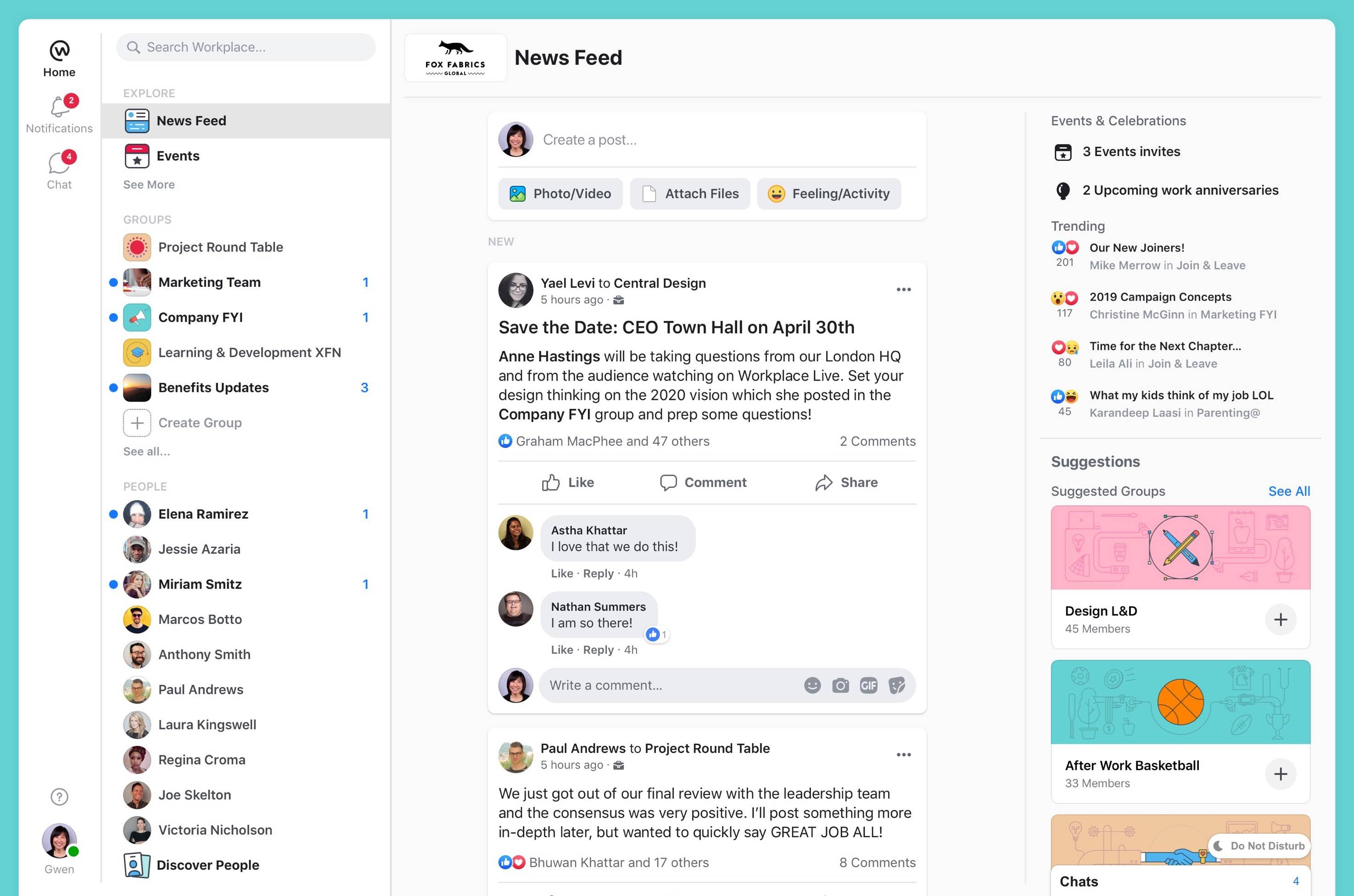Open the Chat panel

[59, 168]
